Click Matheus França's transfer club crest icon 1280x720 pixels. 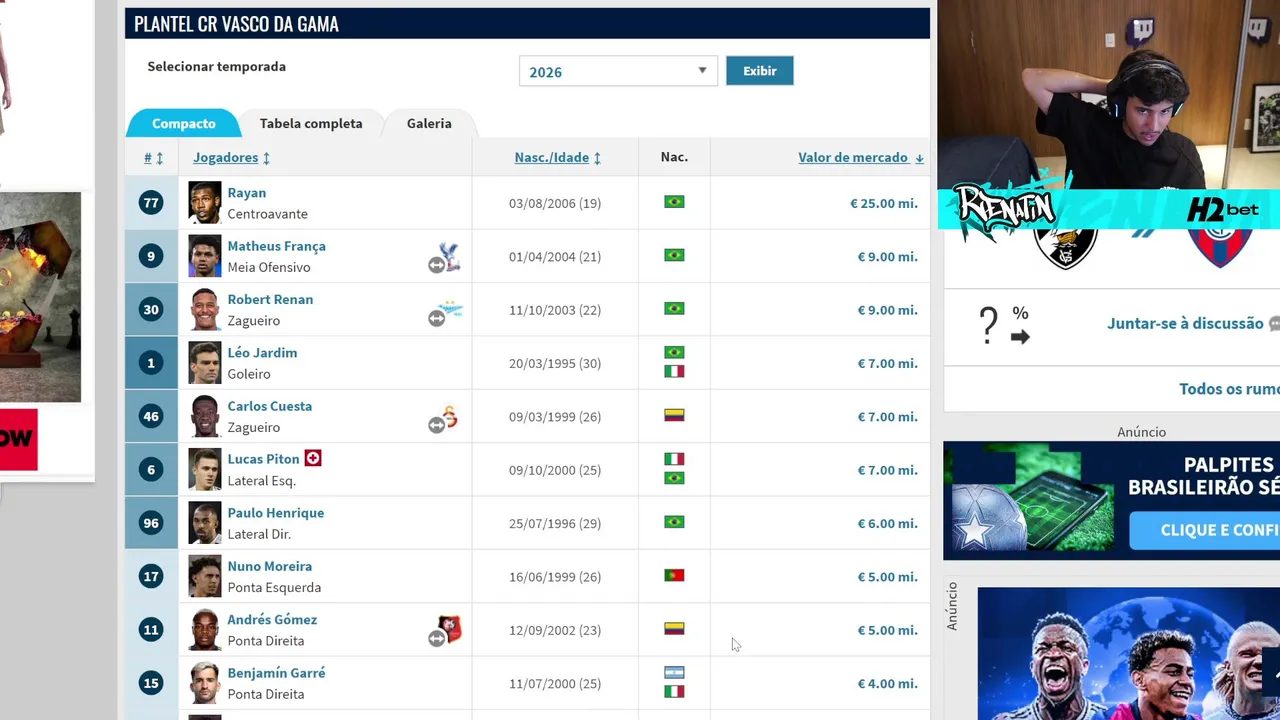[450, 255]
